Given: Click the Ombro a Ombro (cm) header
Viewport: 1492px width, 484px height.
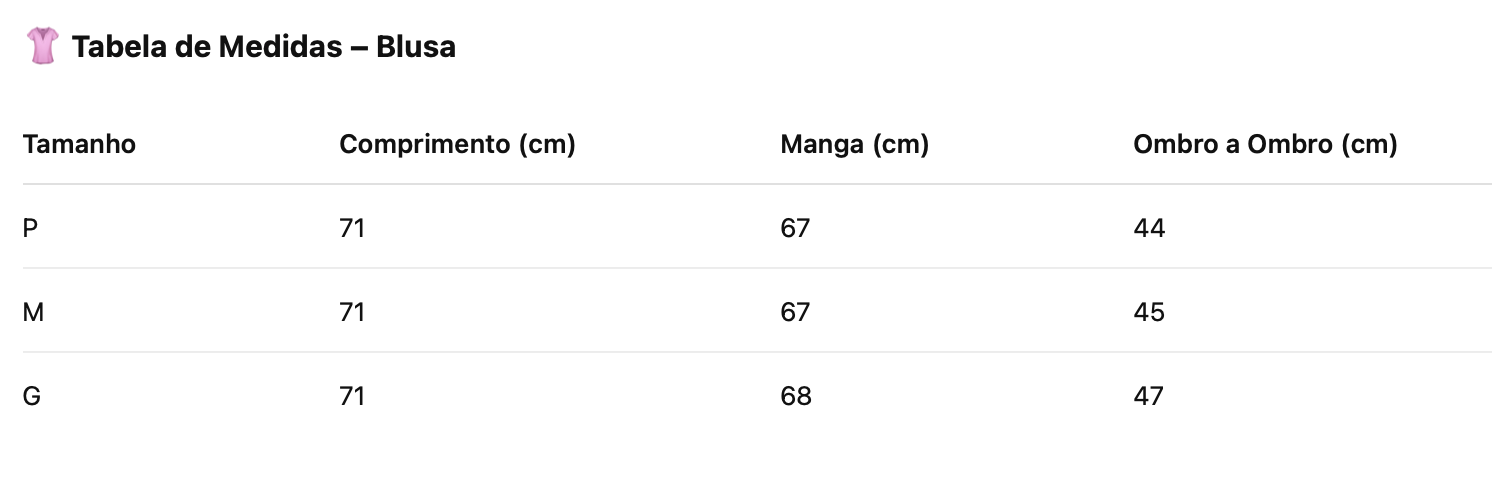Looking at the screenshot, I should click(1265, 144).
